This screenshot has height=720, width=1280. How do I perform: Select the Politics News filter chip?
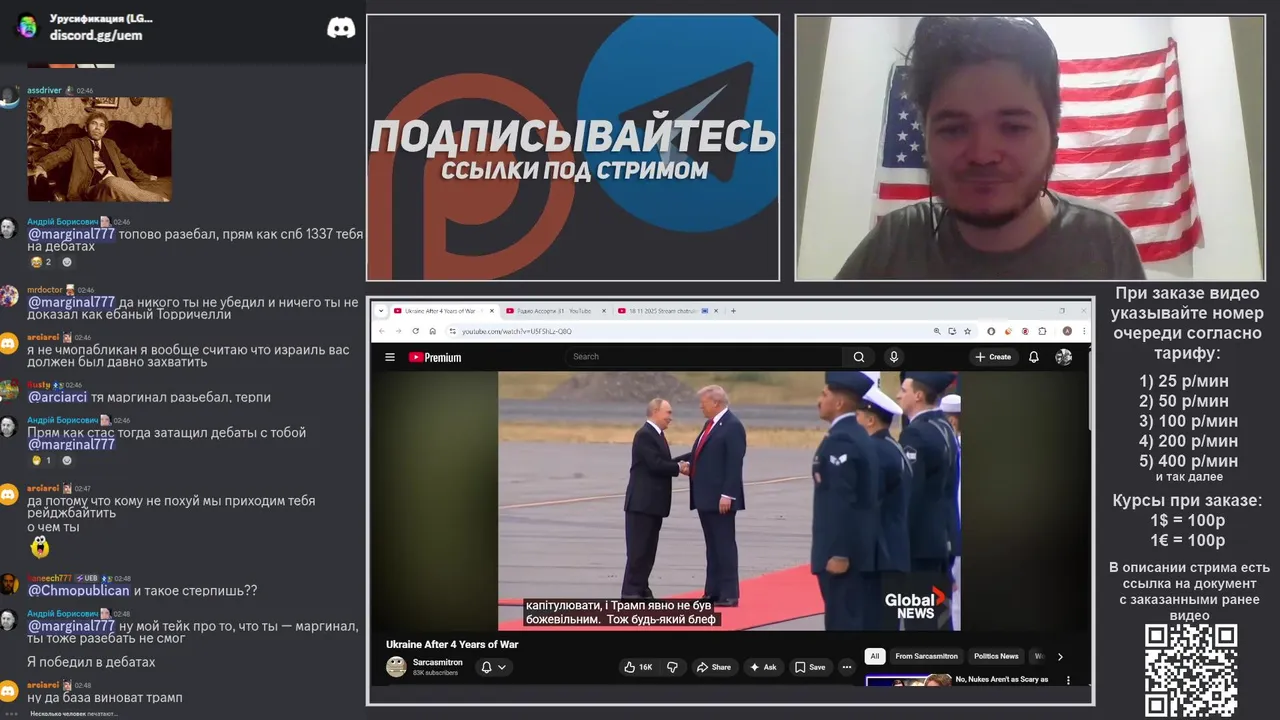pos(996,656)
